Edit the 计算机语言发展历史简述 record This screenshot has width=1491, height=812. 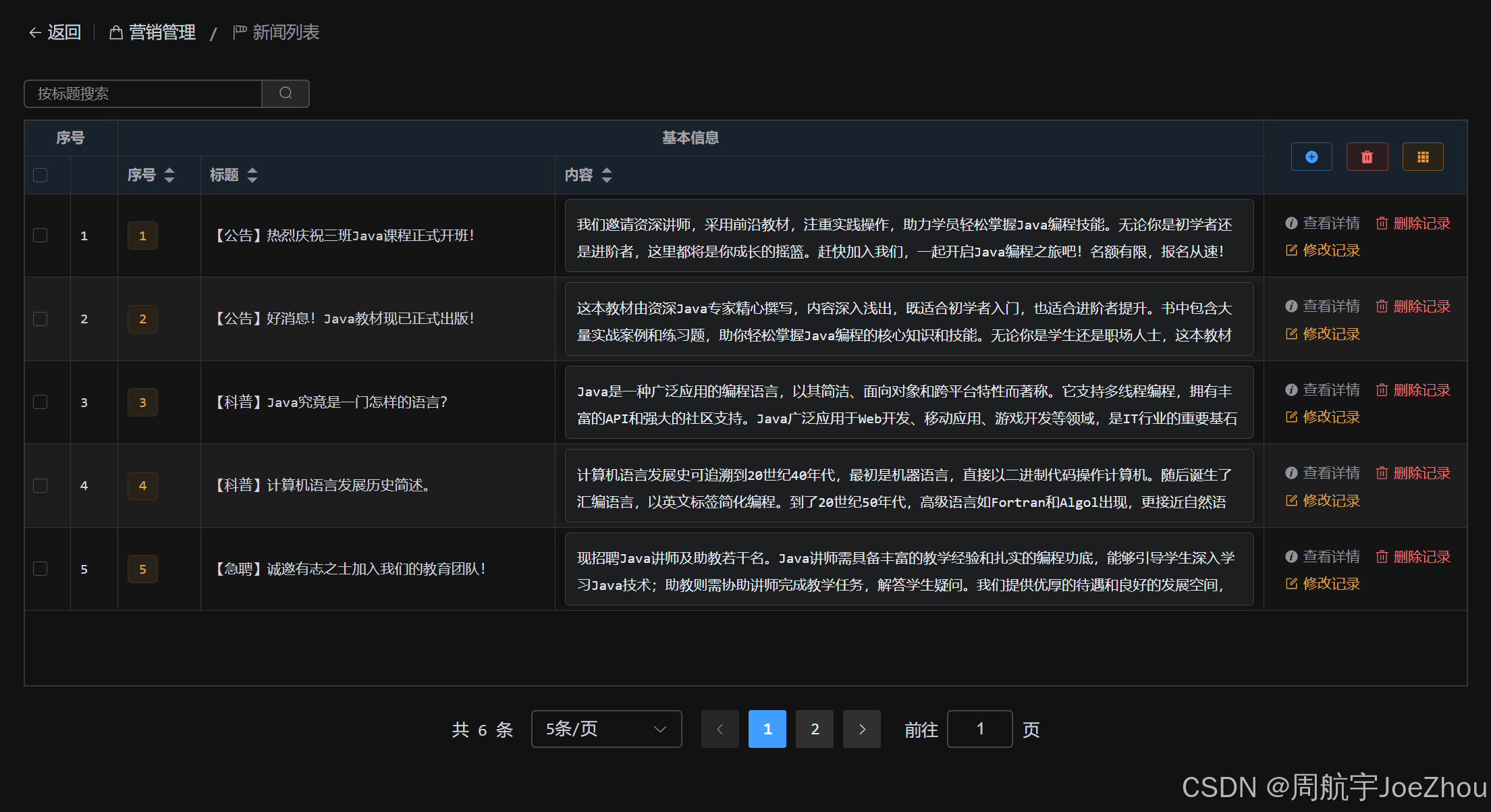pyautogui.click(x=1322, y=501)
